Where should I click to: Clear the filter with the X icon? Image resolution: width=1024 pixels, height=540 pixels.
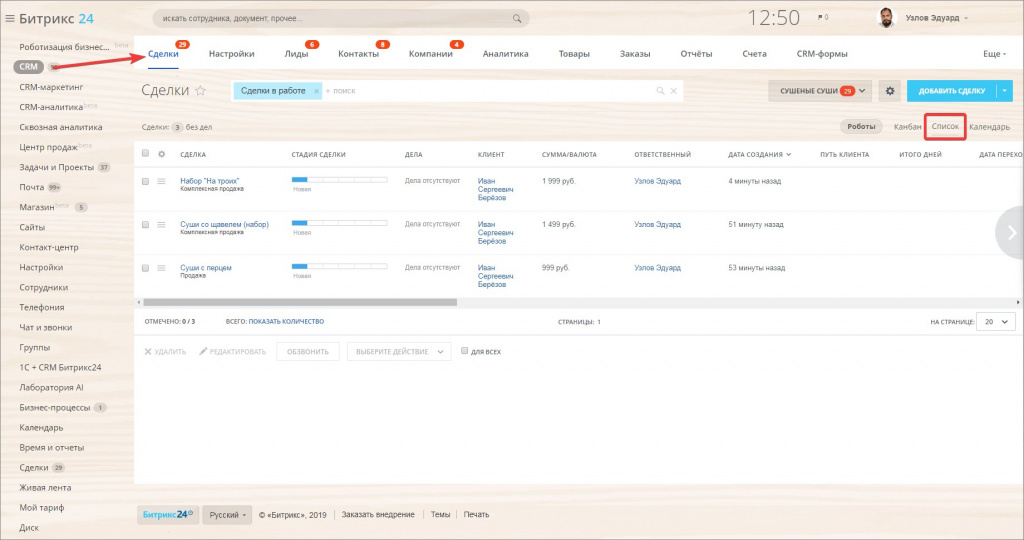[x=673, y=91]
